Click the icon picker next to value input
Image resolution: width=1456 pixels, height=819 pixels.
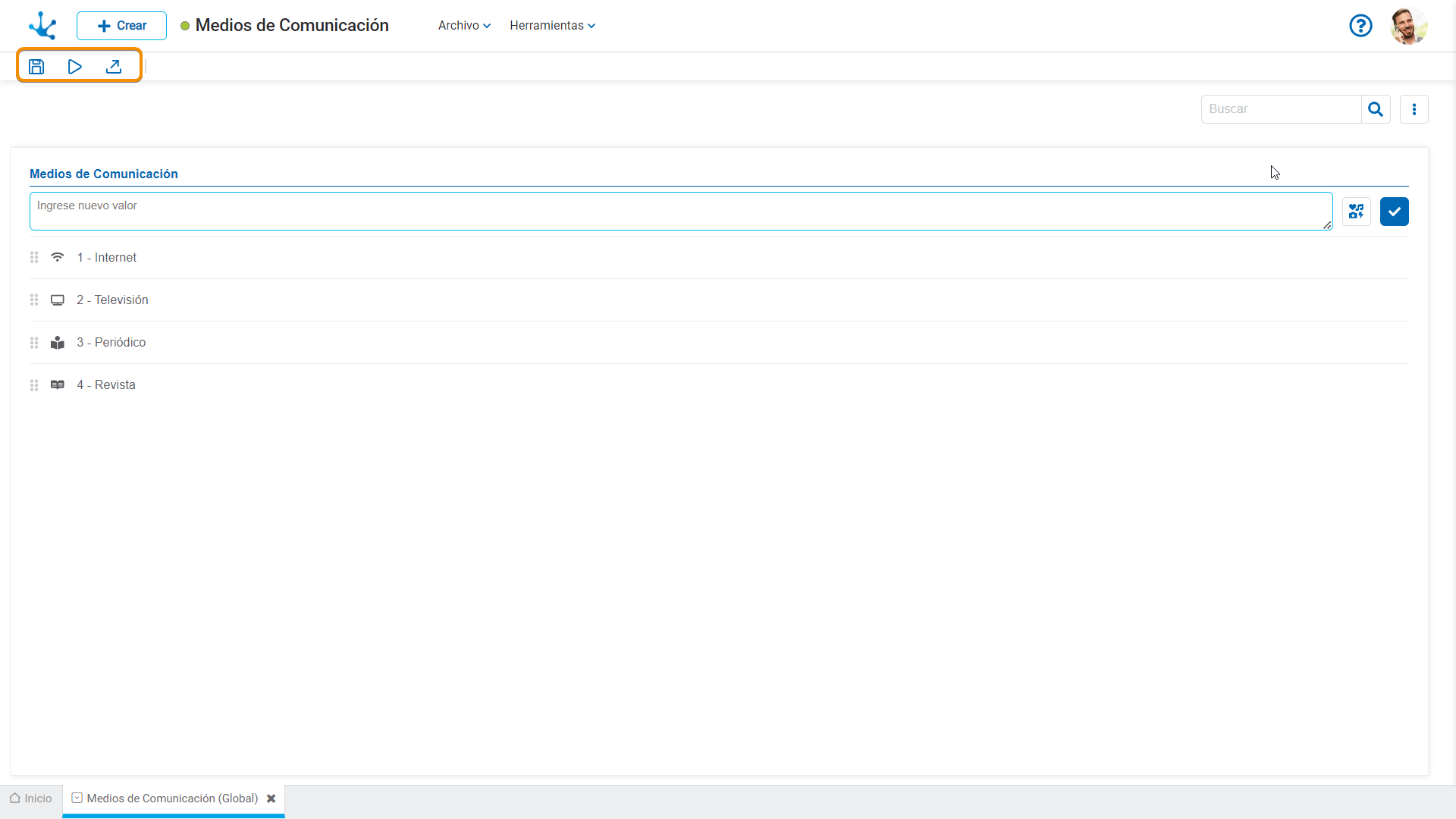pyautogui.click(x=1356, y=212)
